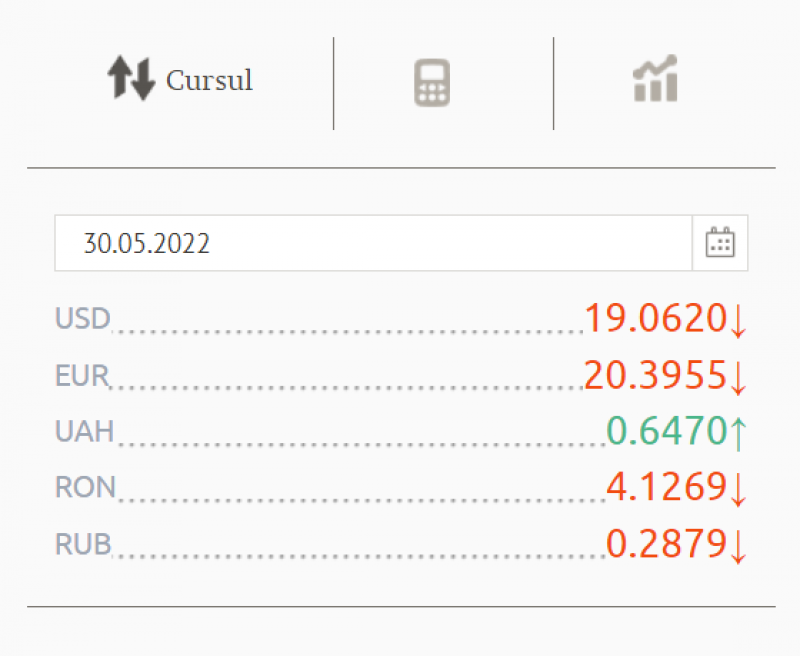Click the down arrow beside RON rate
The width and height of the screenshot is (800, 656).
[x=738, y=489]
